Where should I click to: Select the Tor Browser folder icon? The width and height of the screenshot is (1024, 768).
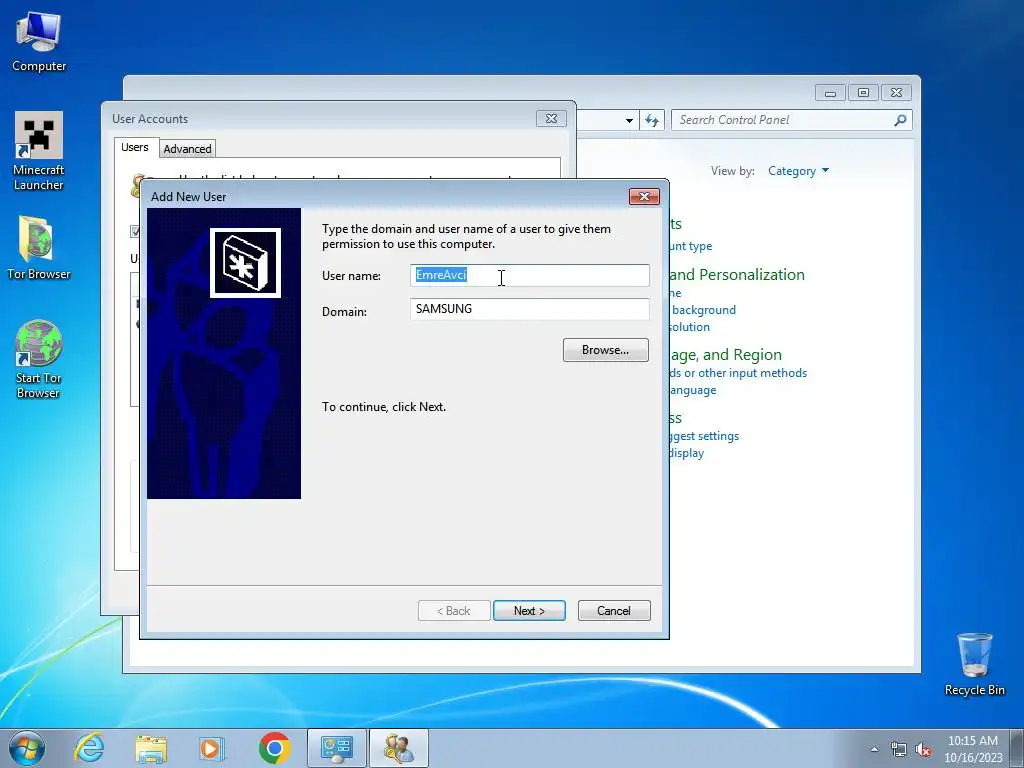click(x=39, y=248)
